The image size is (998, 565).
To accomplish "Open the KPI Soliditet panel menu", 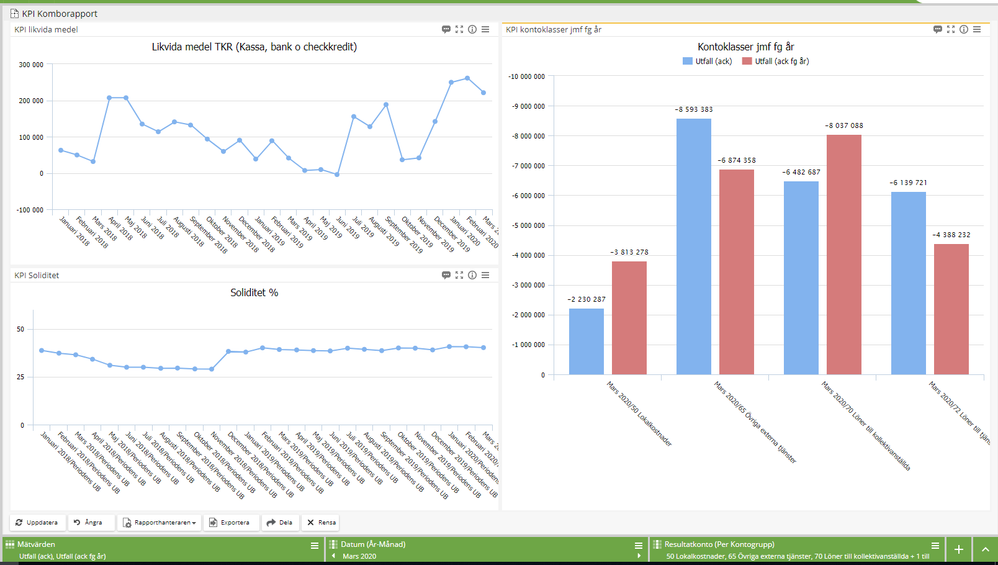I will pos(485,275).
